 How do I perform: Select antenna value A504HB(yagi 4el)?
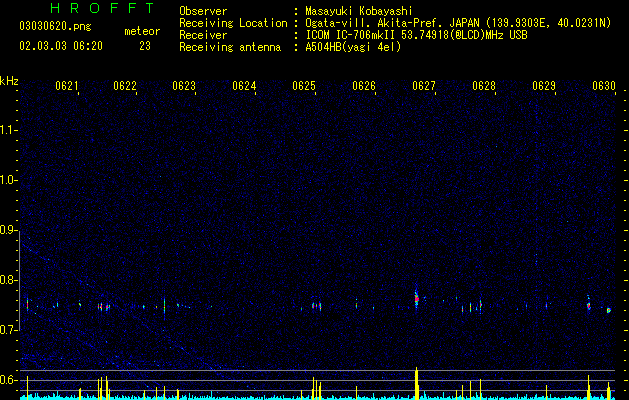pos(353,47)
